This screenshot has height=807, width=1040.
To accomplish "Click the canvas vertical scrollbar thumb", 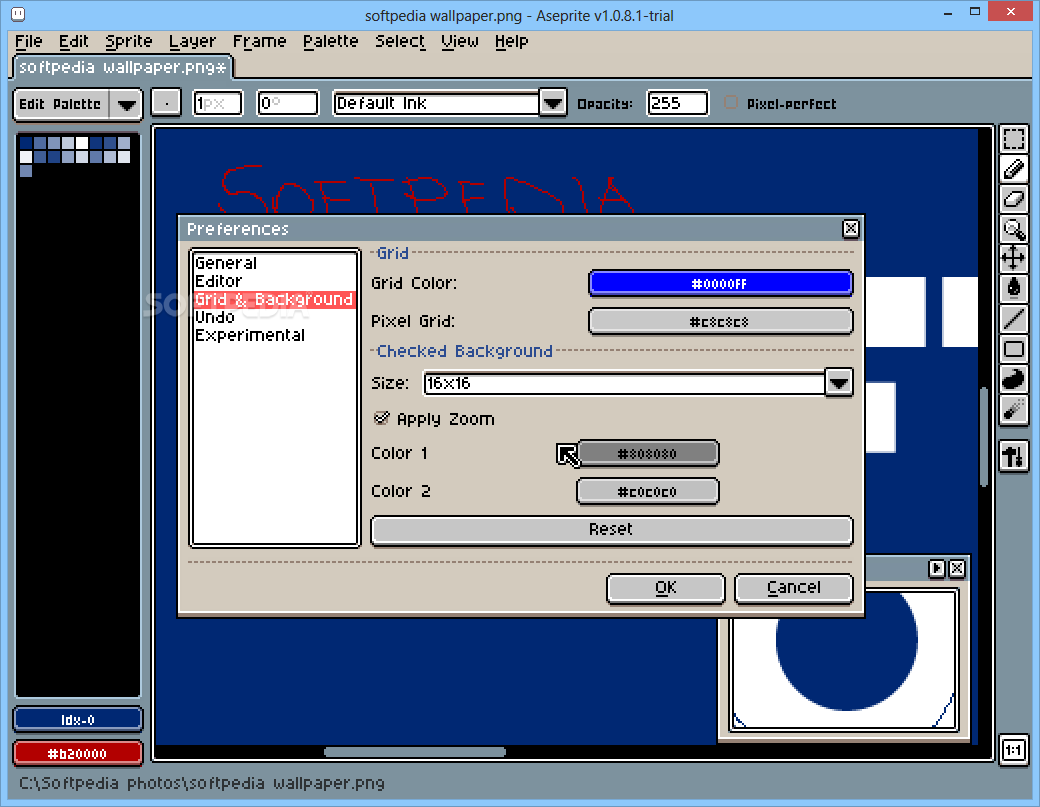I will 984,437.
